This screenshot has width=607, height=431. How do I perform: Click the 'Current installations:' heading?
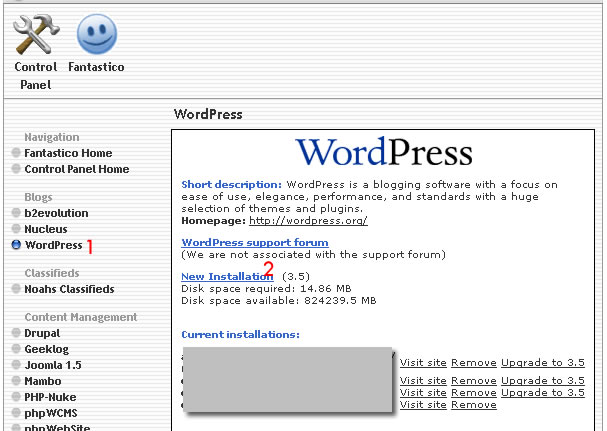(x=240, y=335)
